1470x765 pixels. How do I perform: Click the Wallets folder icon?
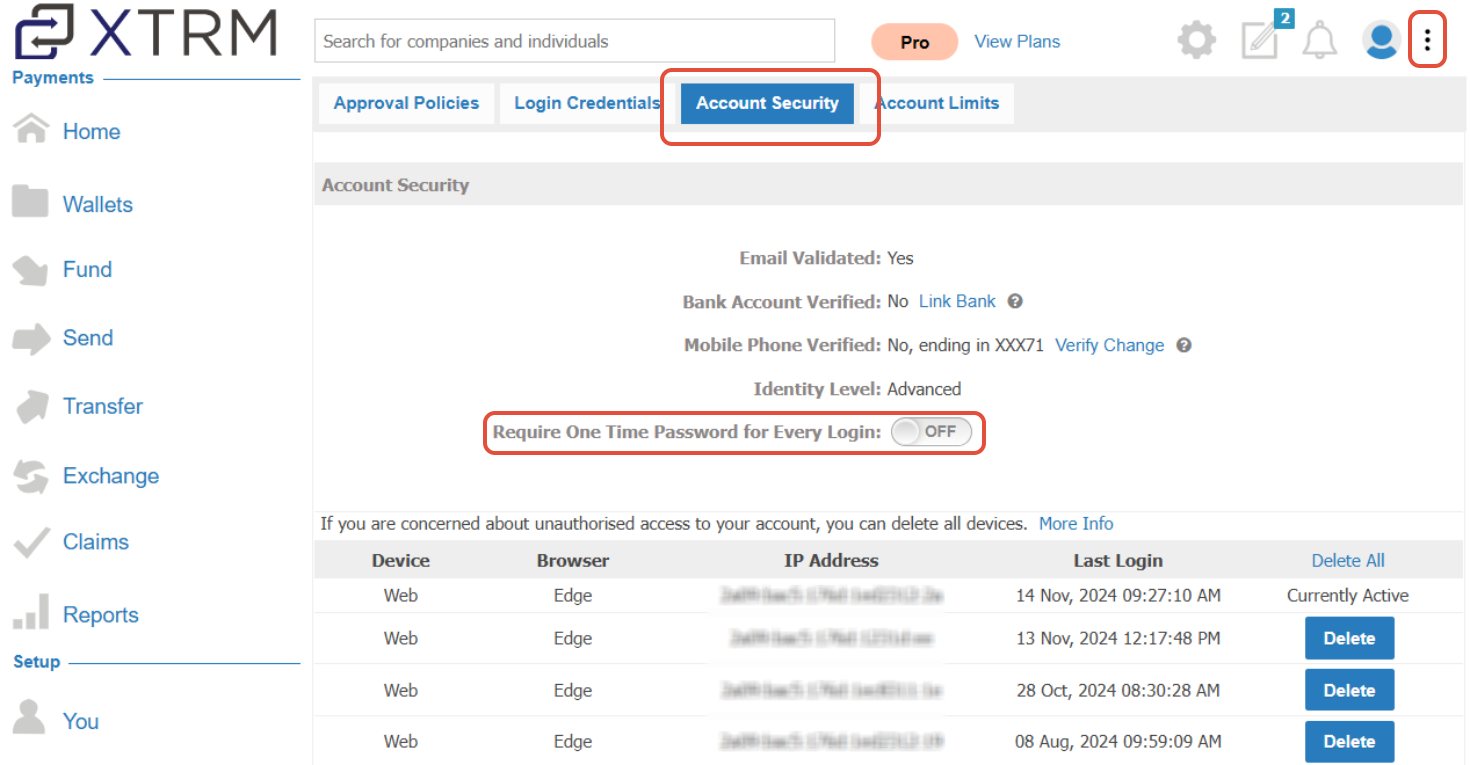[x=30, y=202]
